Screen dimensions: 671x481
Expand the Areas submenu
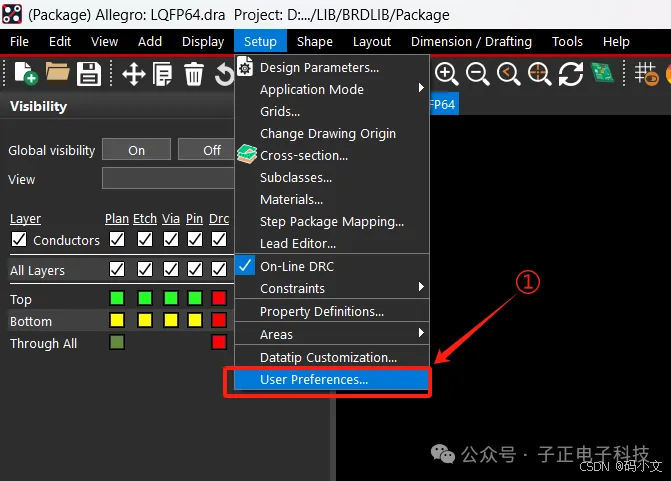click(x=332, y=334)
